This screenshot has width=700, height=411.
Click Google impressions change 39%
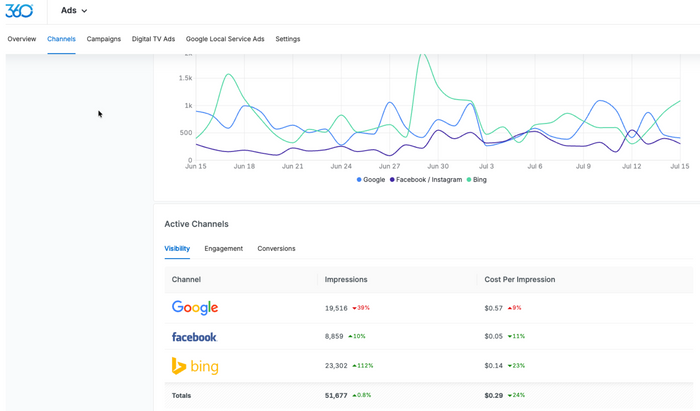click(361, 308)
